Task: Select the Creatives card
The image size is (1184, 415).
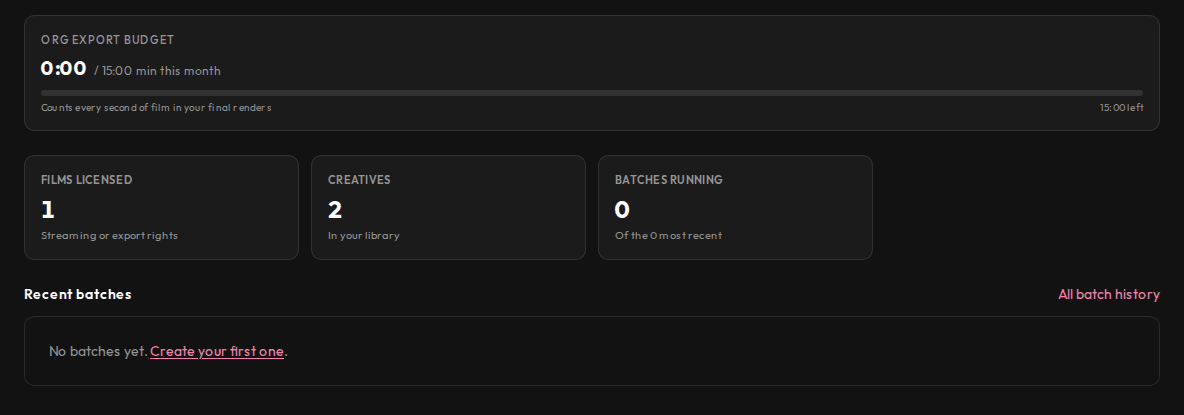Action: (449, 208)
